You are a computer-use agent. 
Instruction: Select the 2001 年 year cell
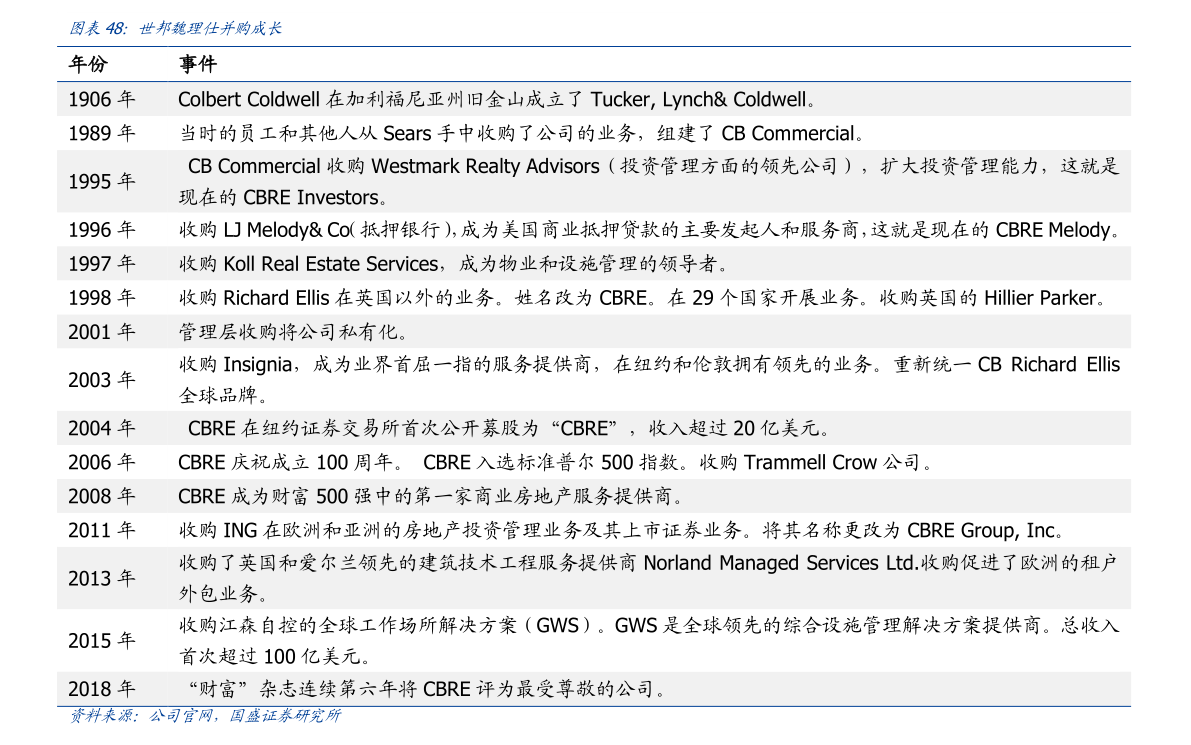[101, 332]
